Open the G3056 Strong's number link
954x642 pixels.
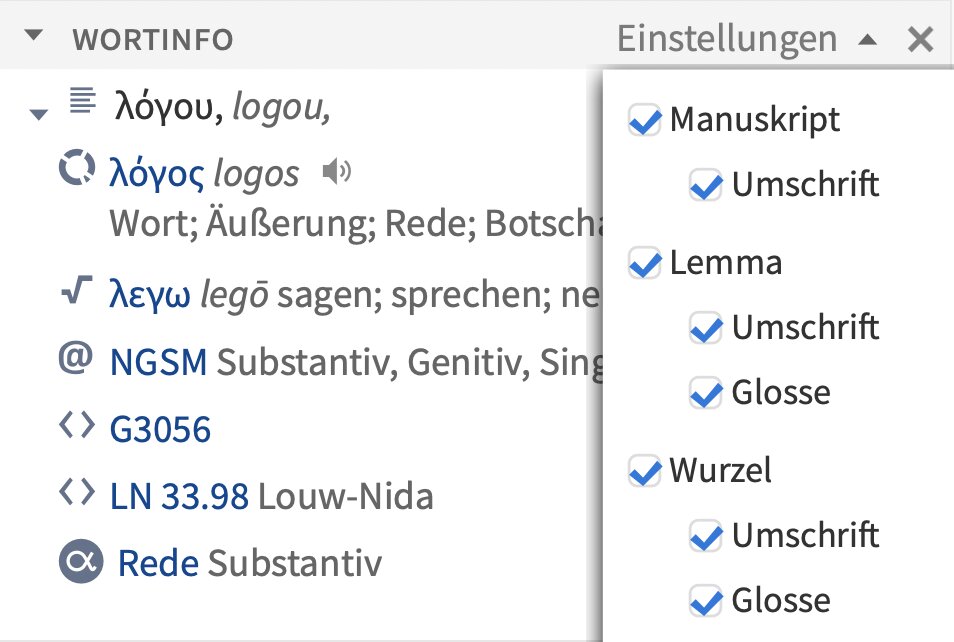tap(160, 429)
